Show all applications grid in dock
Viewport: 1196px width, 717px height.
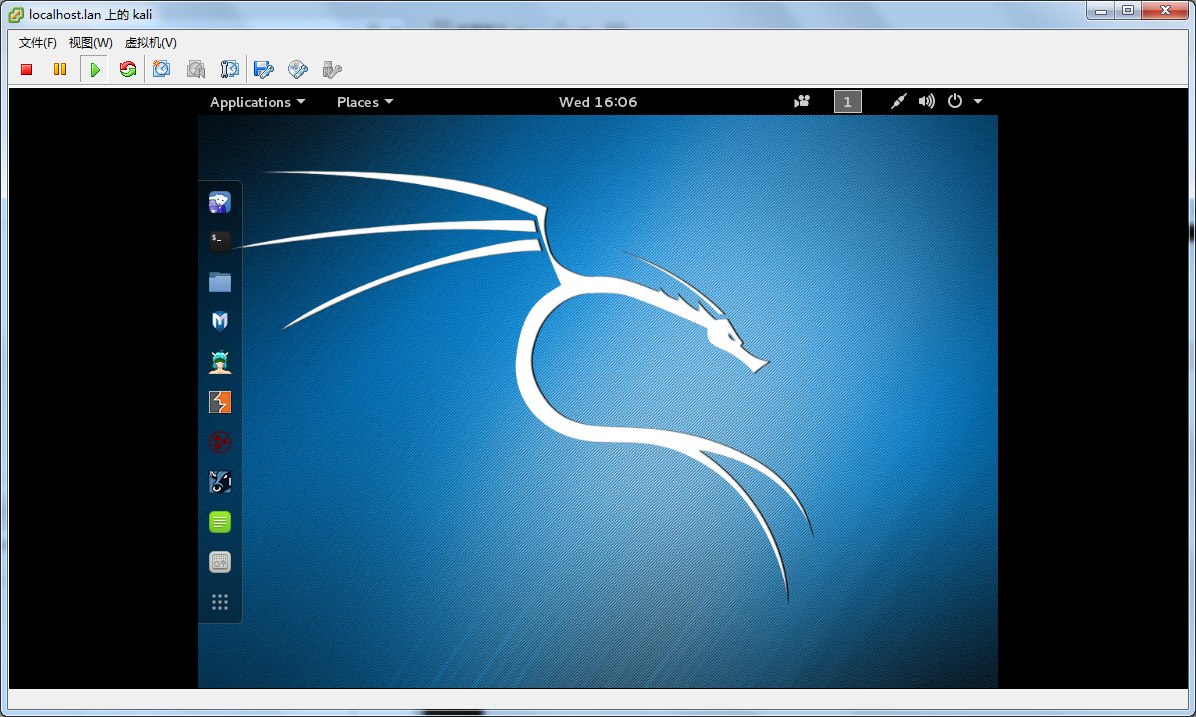(220, 602)
